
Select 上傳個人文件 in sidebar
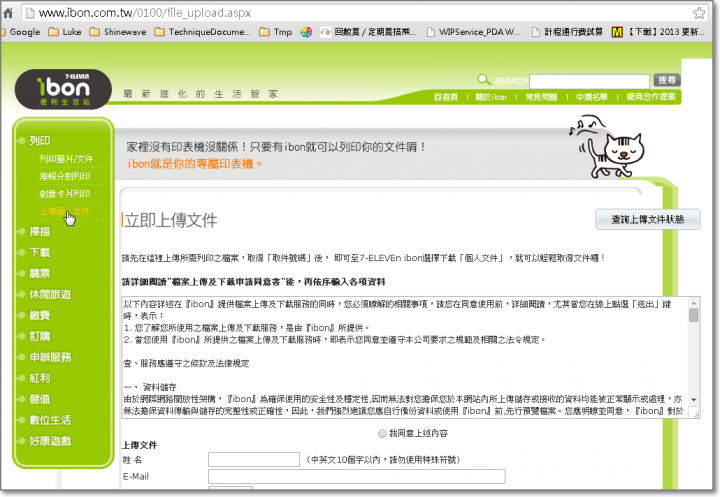coord(64,211)
